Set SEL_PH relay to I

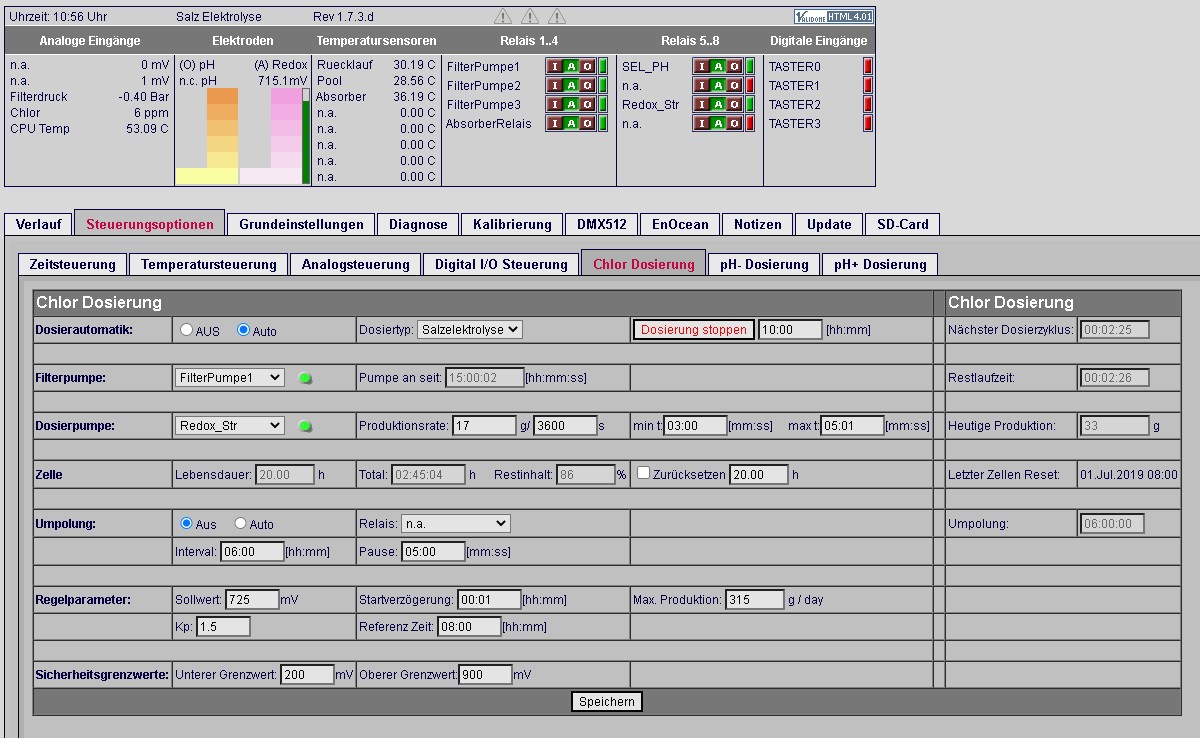click(x=702, y=66)
